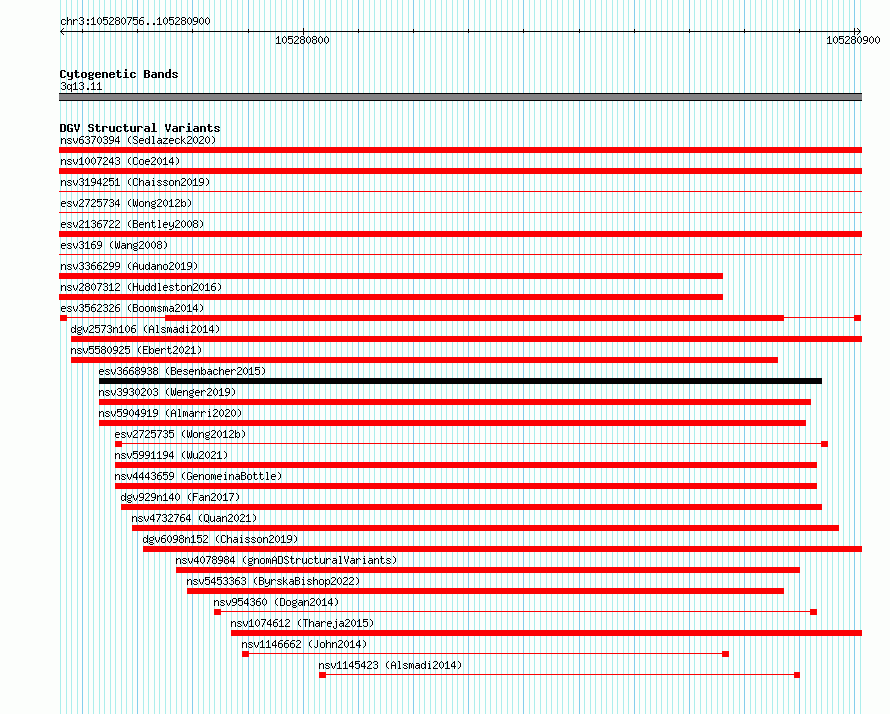Image resolution: width=890 pixels, height=714 pixels.
Task: Click the thin line of nsv1145423
Action: click(560, 675)
